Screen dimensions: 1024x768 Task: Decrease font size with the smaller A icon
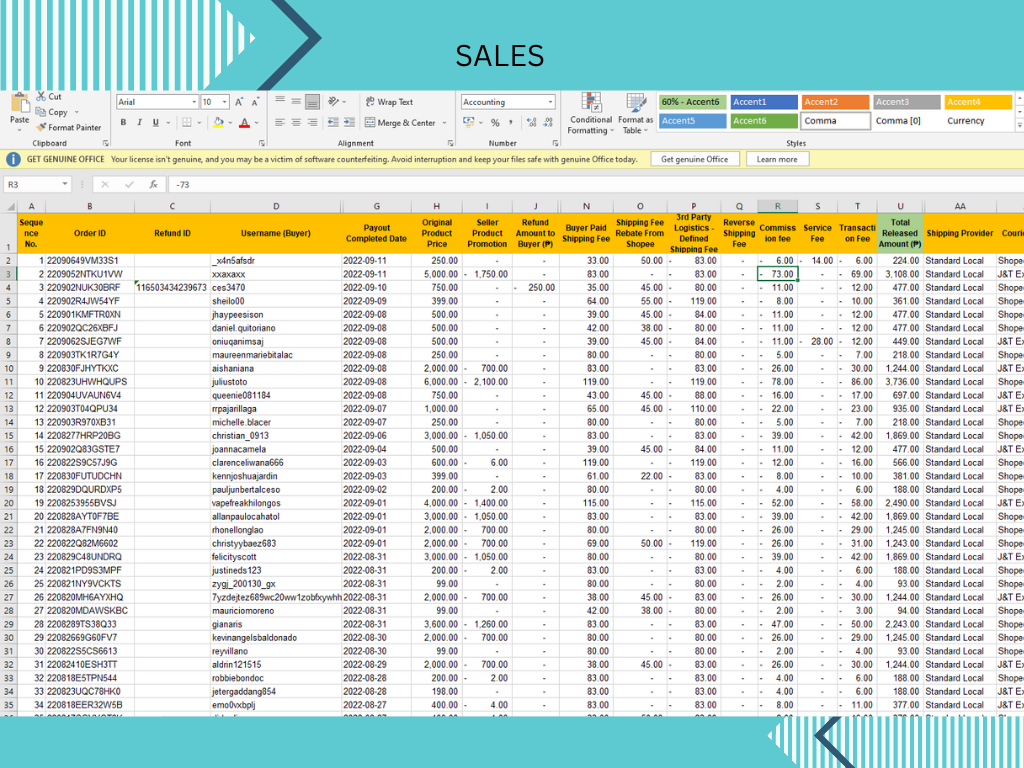point(255,102)
